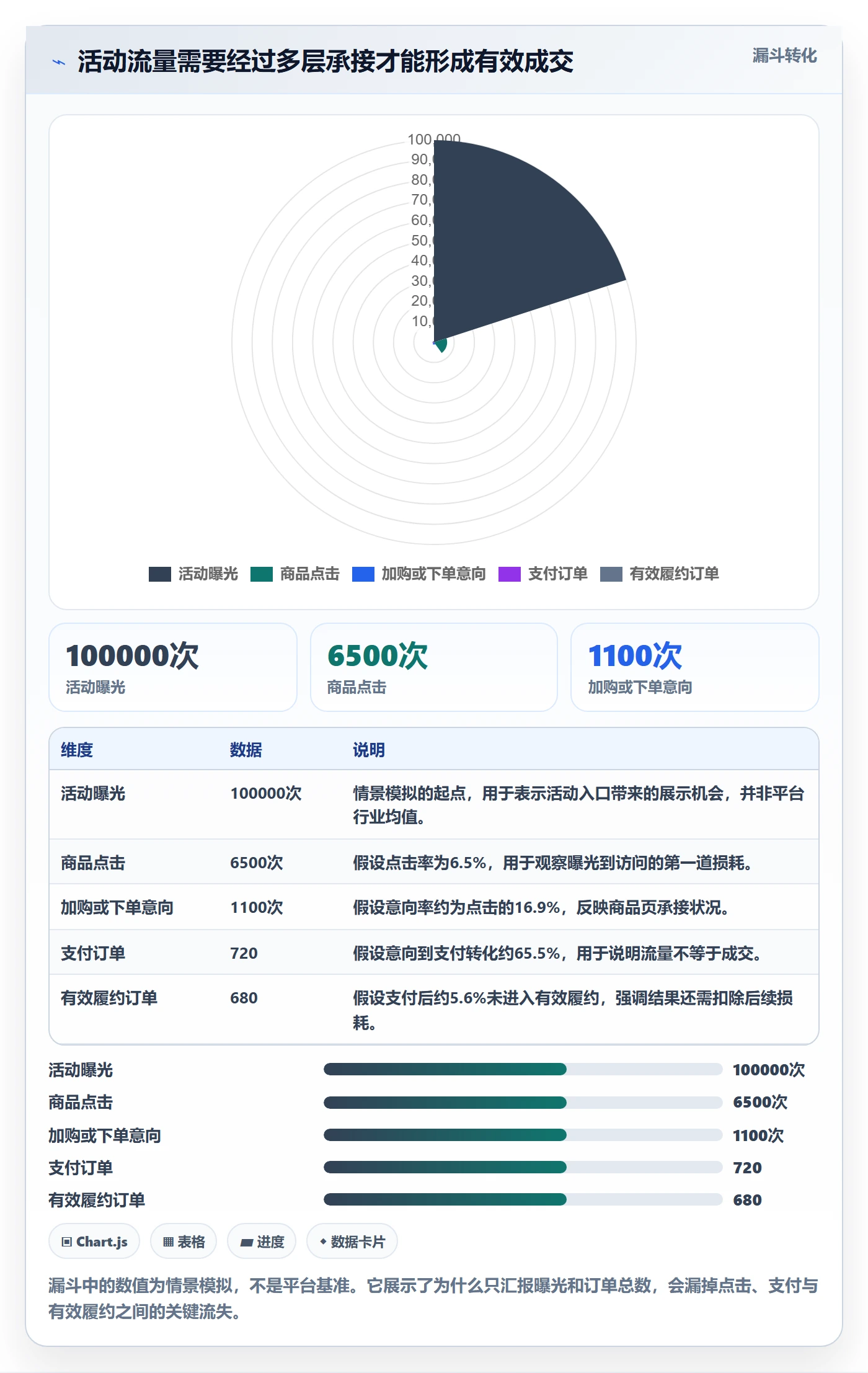This screenshot has width=868, height=1373.
Task: Click the 有效履约订单 progress bar
Action: point(523,1199)
